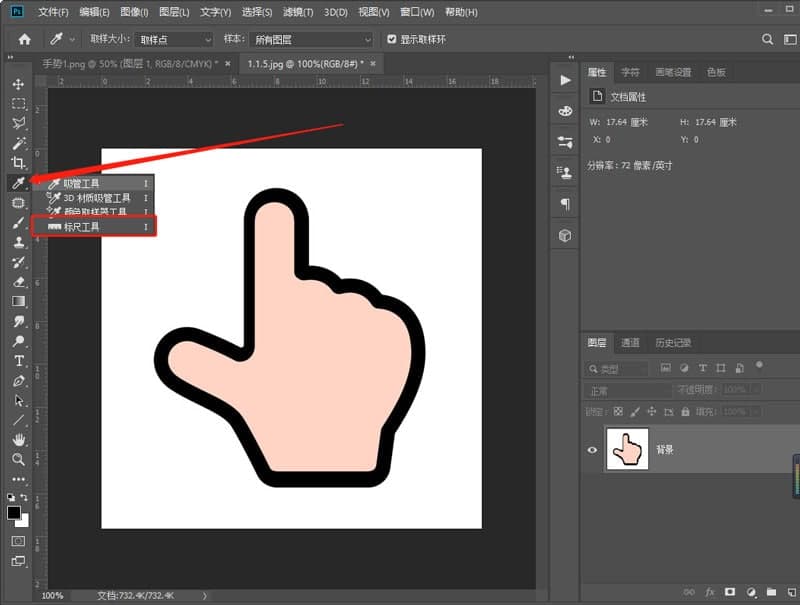Image resolution: width=800 pixels, height=605 pixels.
Task: Toggle the 显示取样环 checkbox
Action: [392, 39]
